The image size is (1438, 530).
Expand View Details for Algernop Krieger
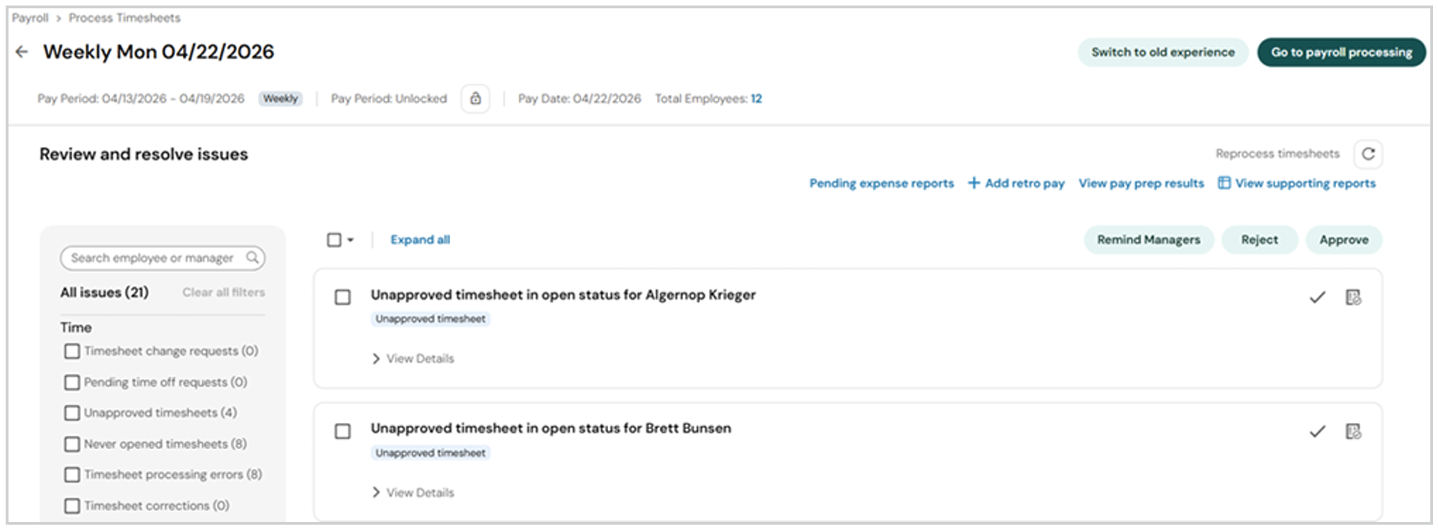point(413,358)
